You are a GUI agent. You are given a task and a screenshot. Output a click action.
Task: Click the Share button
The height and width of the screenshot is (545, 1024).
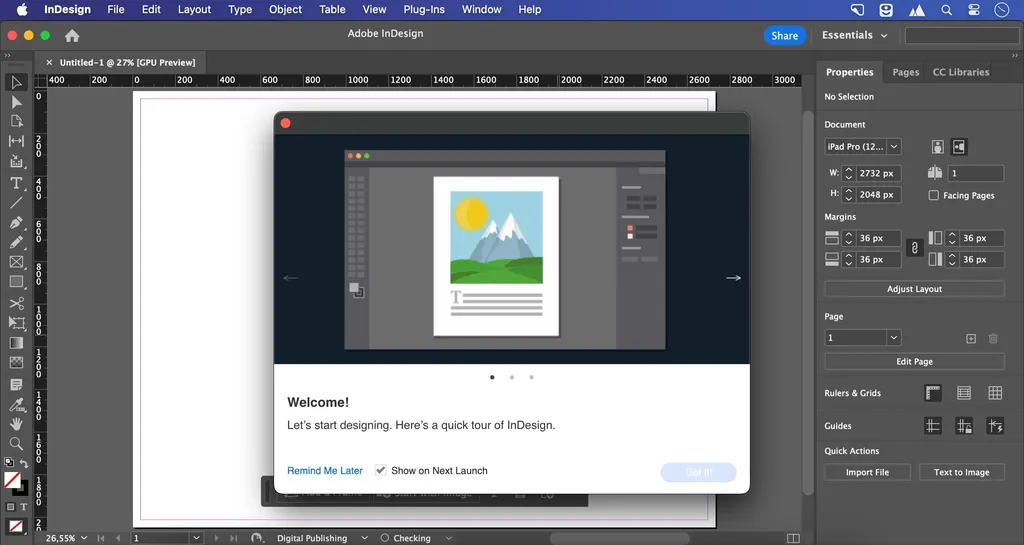click(784, 36)
